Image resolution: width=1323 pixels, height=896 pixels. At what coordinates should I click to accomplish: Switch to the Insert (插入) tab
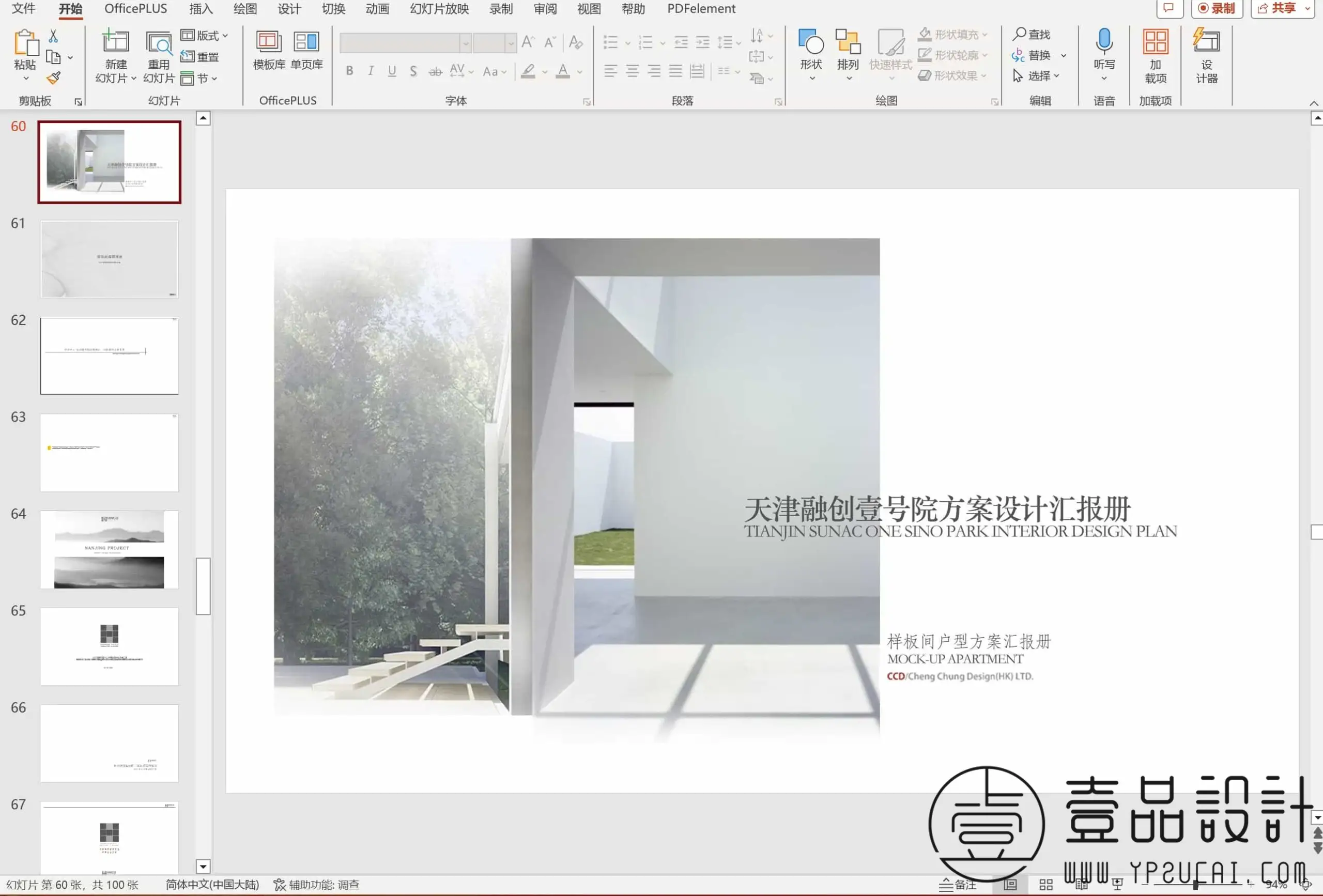[x=201, y=9]
